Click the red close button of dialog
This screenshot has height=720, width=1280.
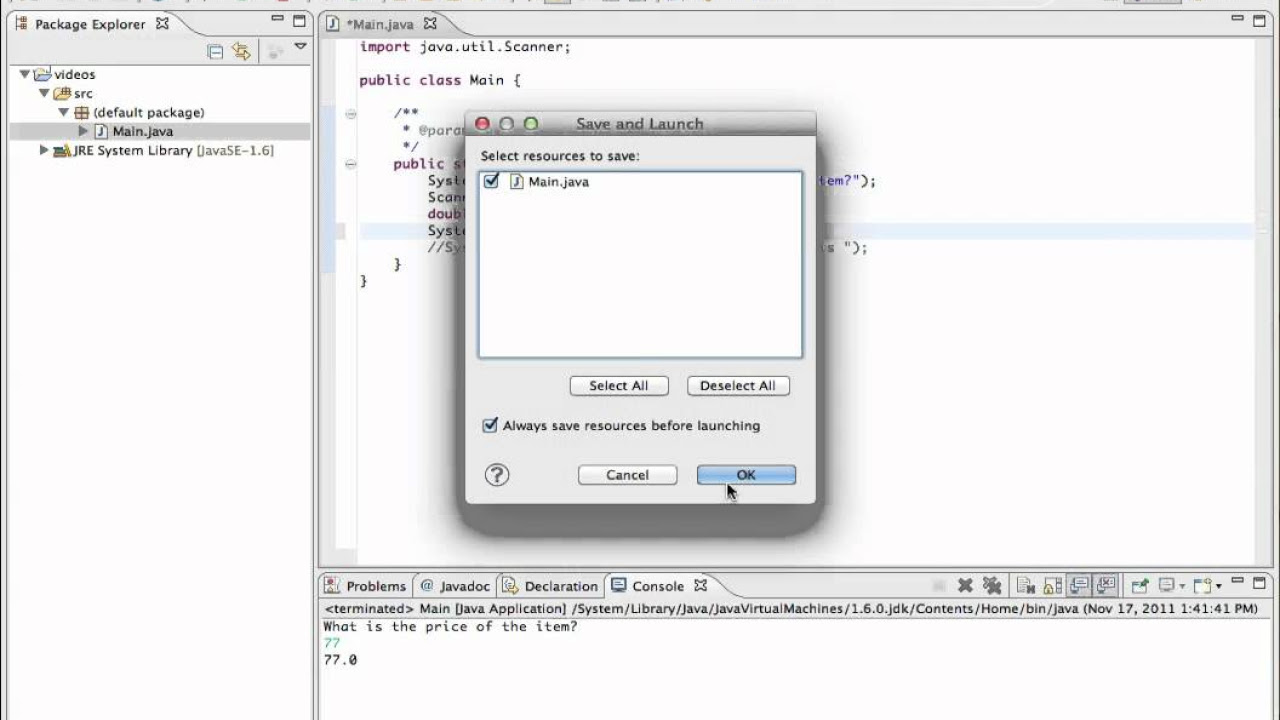click(482, 124)
